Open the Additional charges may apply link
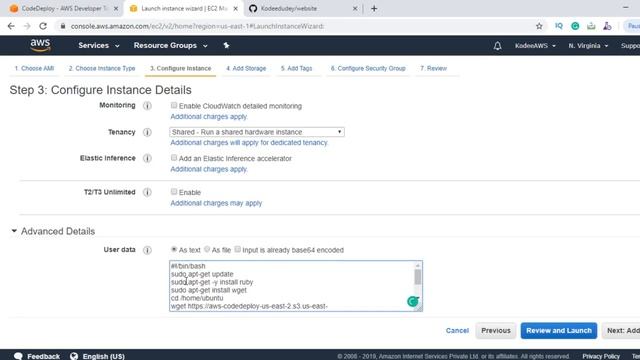This screenshot has height=360, width=640. point(216,203)
